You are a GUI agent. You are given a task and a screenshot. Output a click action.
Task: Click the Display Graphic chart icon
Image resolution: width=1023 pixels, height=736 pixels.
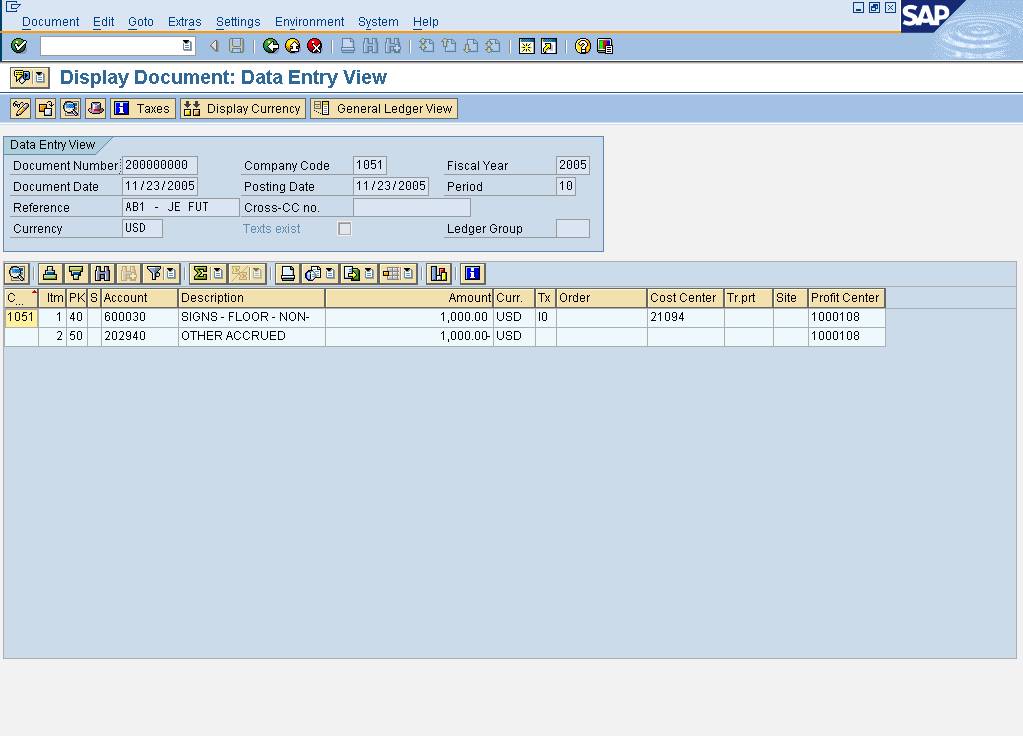point(439,273)
